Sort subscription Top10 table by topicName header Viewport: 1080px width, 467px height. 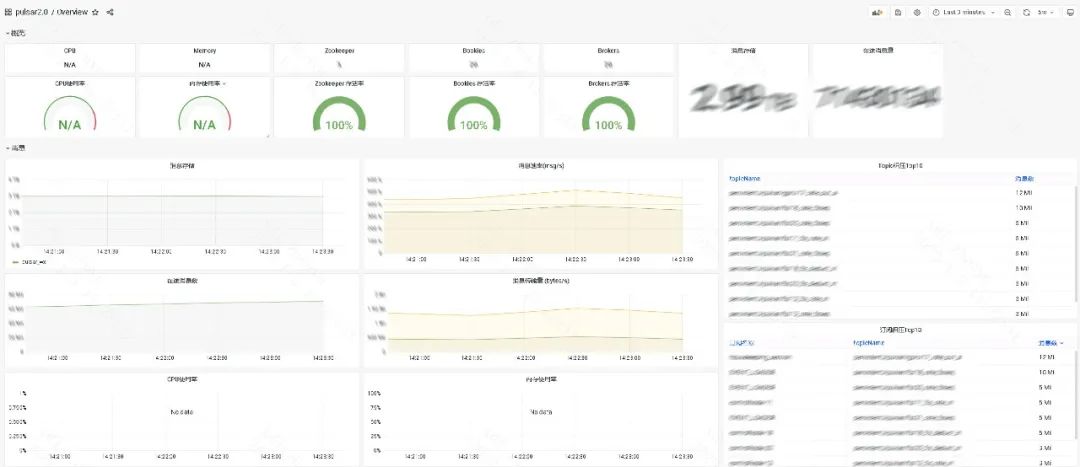[868, 342]
